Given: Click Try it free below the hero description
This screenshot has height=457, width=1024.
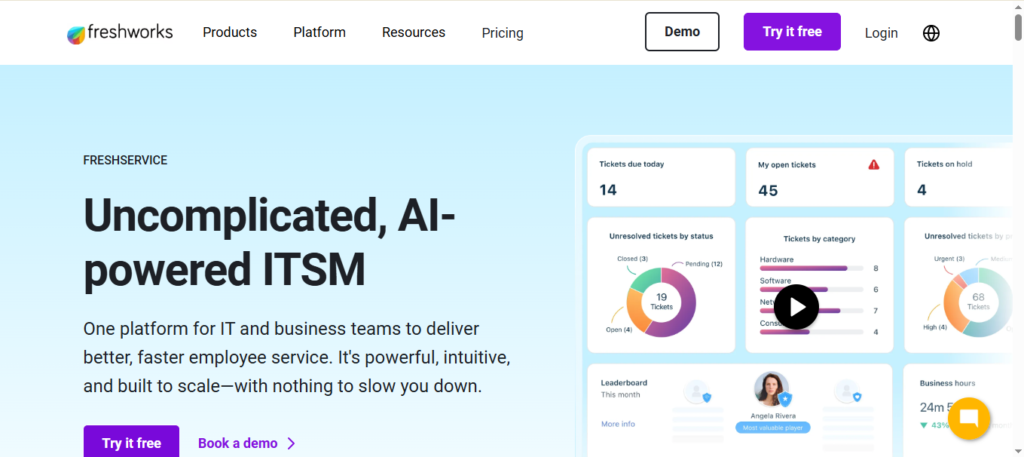Looking at the screenshot, I should 131,443.
